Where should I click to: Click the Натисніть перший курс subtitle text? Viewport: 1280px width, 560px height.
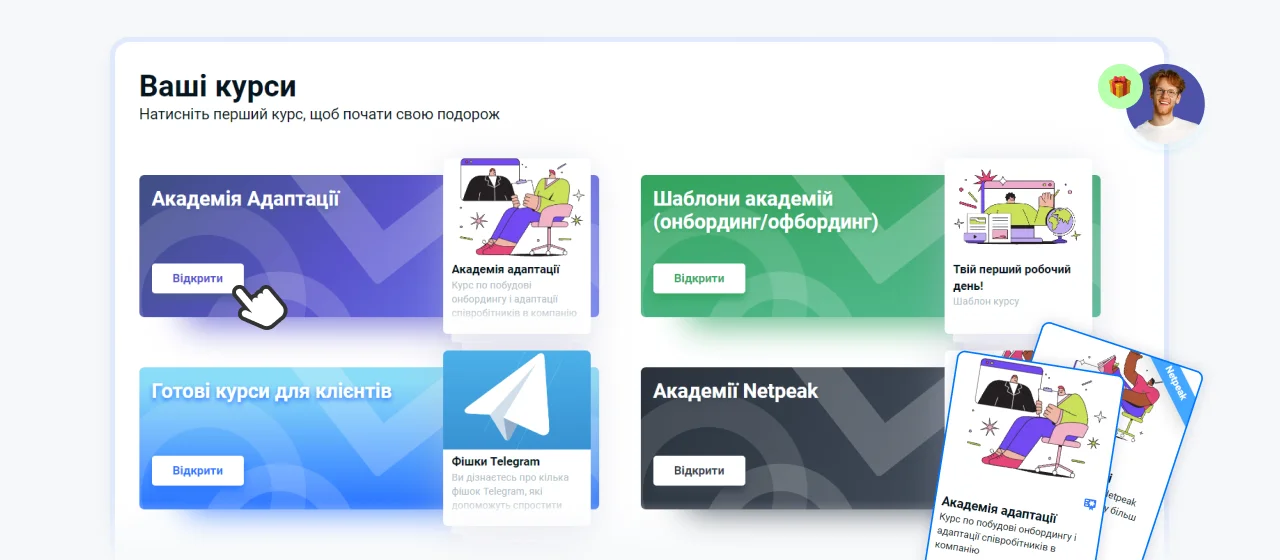[319, 114]
